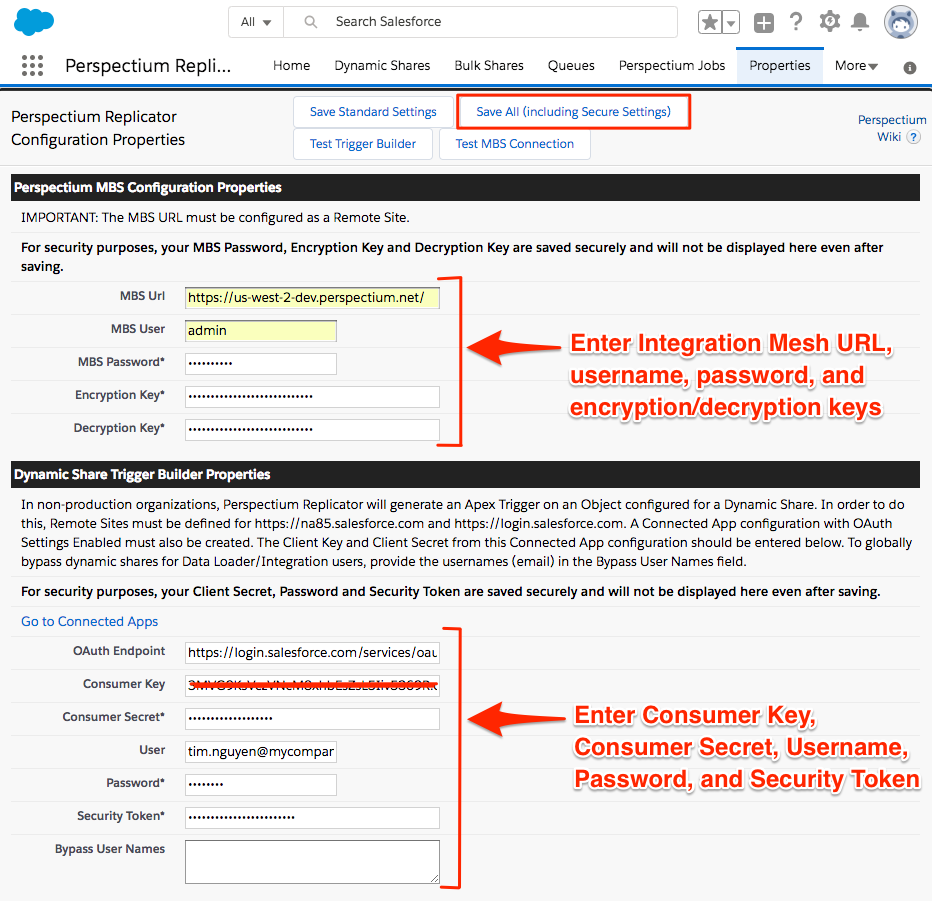
Task: Select the Properties tab
Action: pos(780,65)
